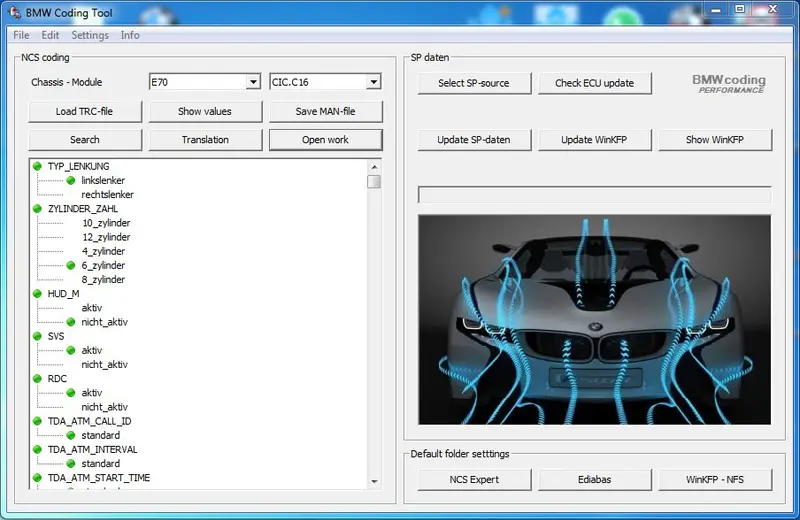Select nicht_aktiv under HUD_M
Viewport: 800px width, 520px height.
point(105,322)
